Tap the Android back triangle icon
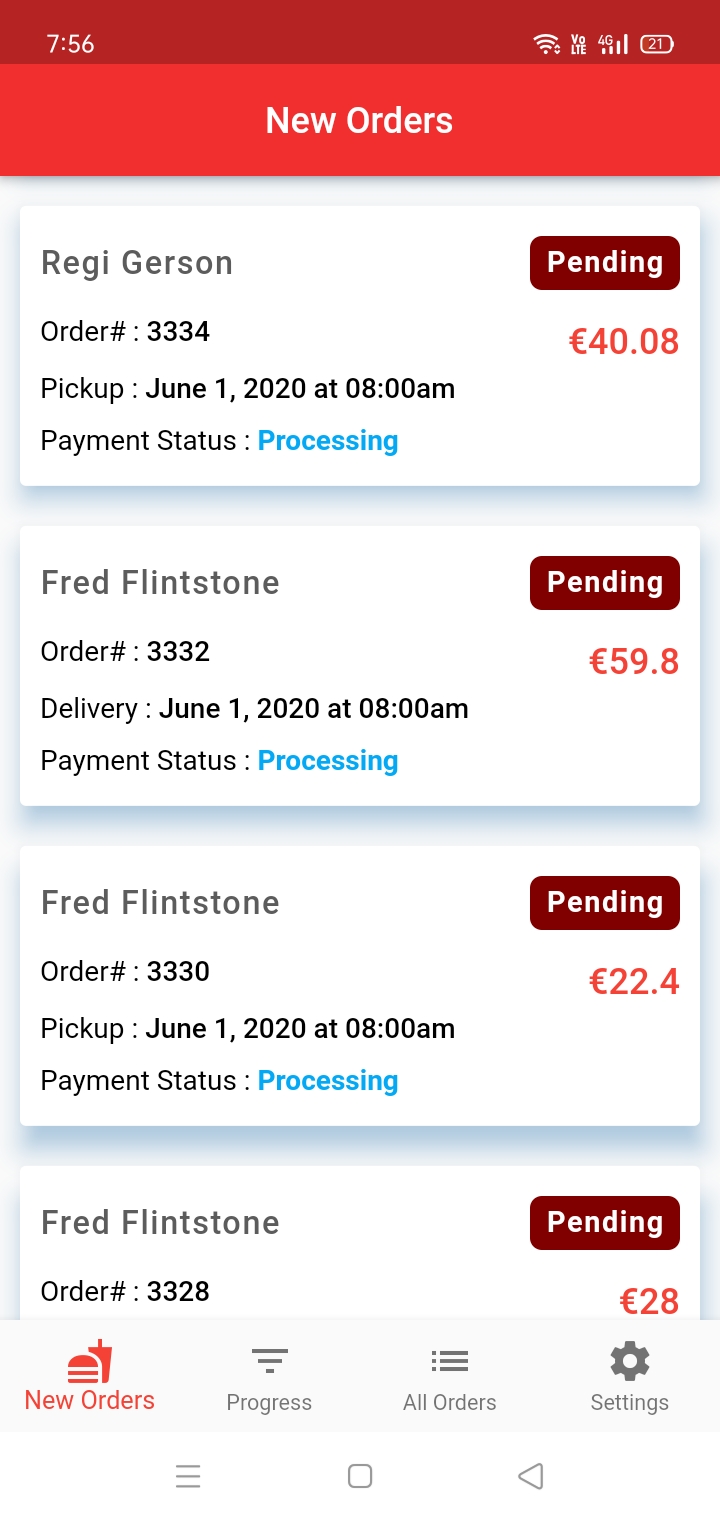This screenshot has width=720, height=1520. (531, 1476)
